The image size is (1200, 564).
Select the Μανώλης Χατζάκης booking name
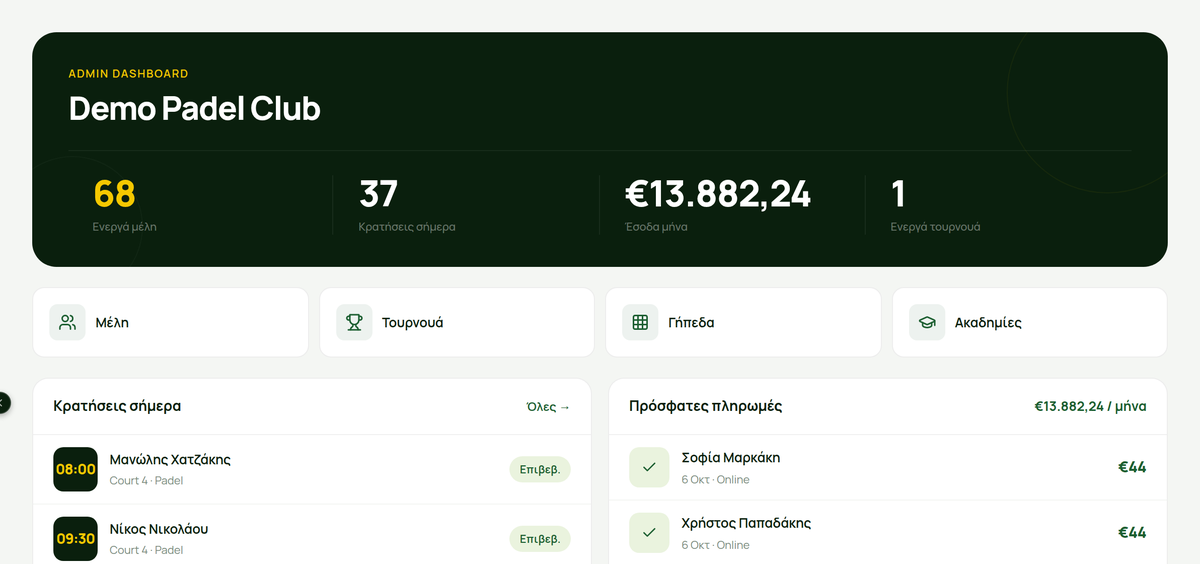point(170,460)
